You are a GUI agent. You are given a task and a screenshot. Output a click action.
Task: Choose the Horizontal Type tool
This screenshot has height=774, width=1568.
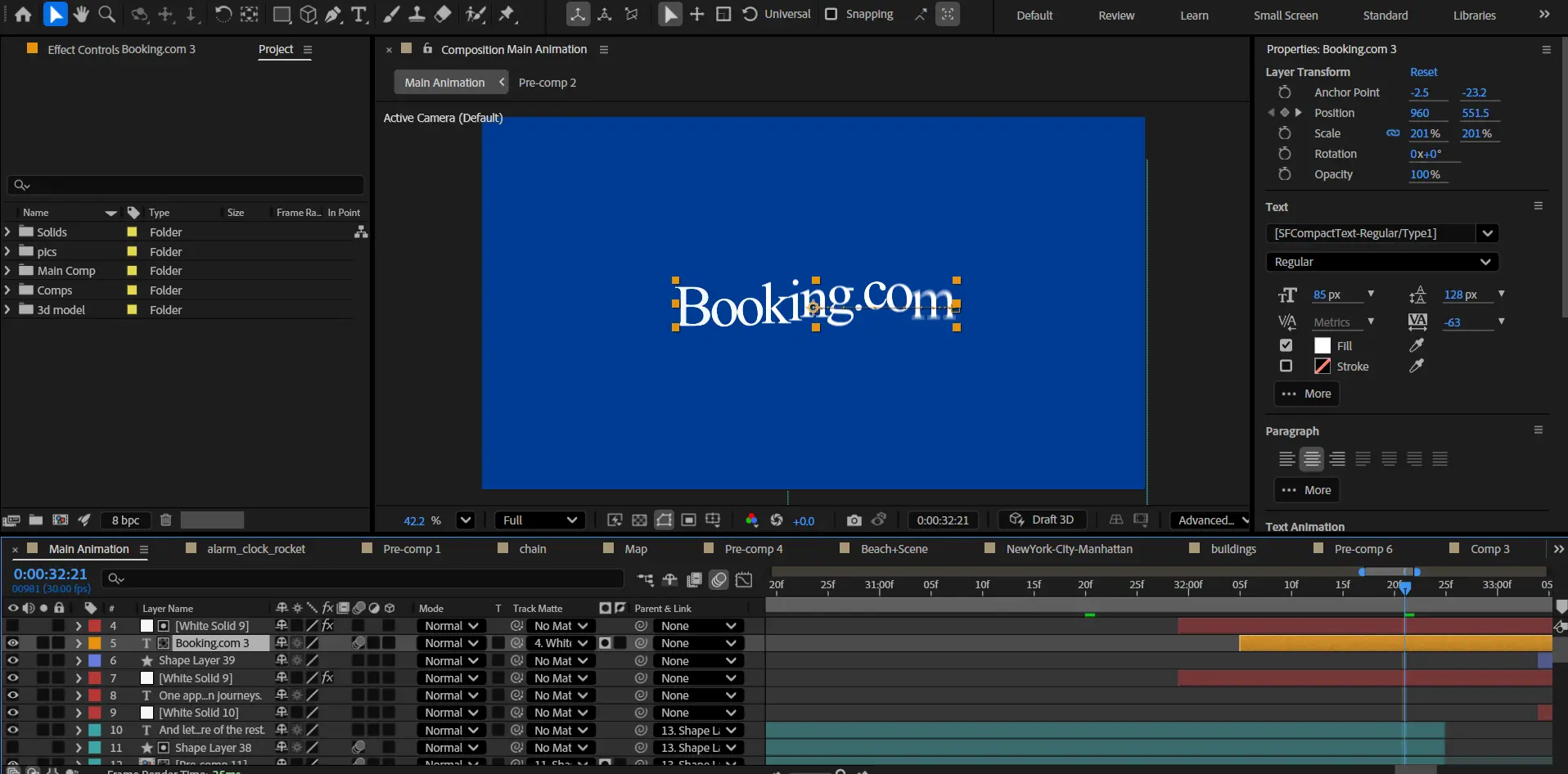point(358,14)
